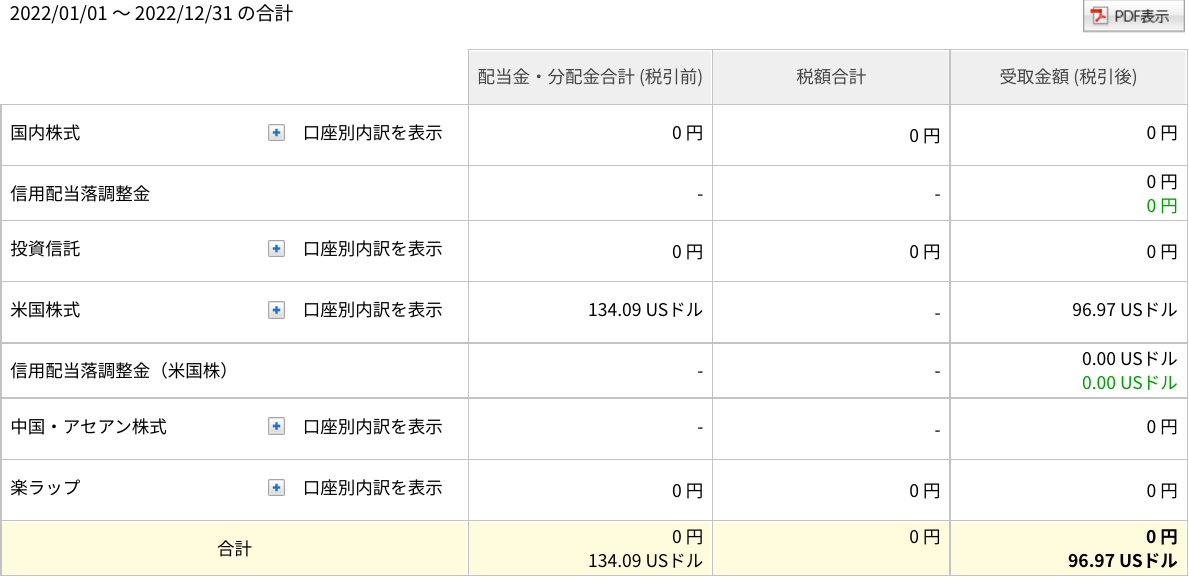The width and height of the screenshot is (1189, 579).
Task: Click the PDF表示 button
Action: point(1133,16)
